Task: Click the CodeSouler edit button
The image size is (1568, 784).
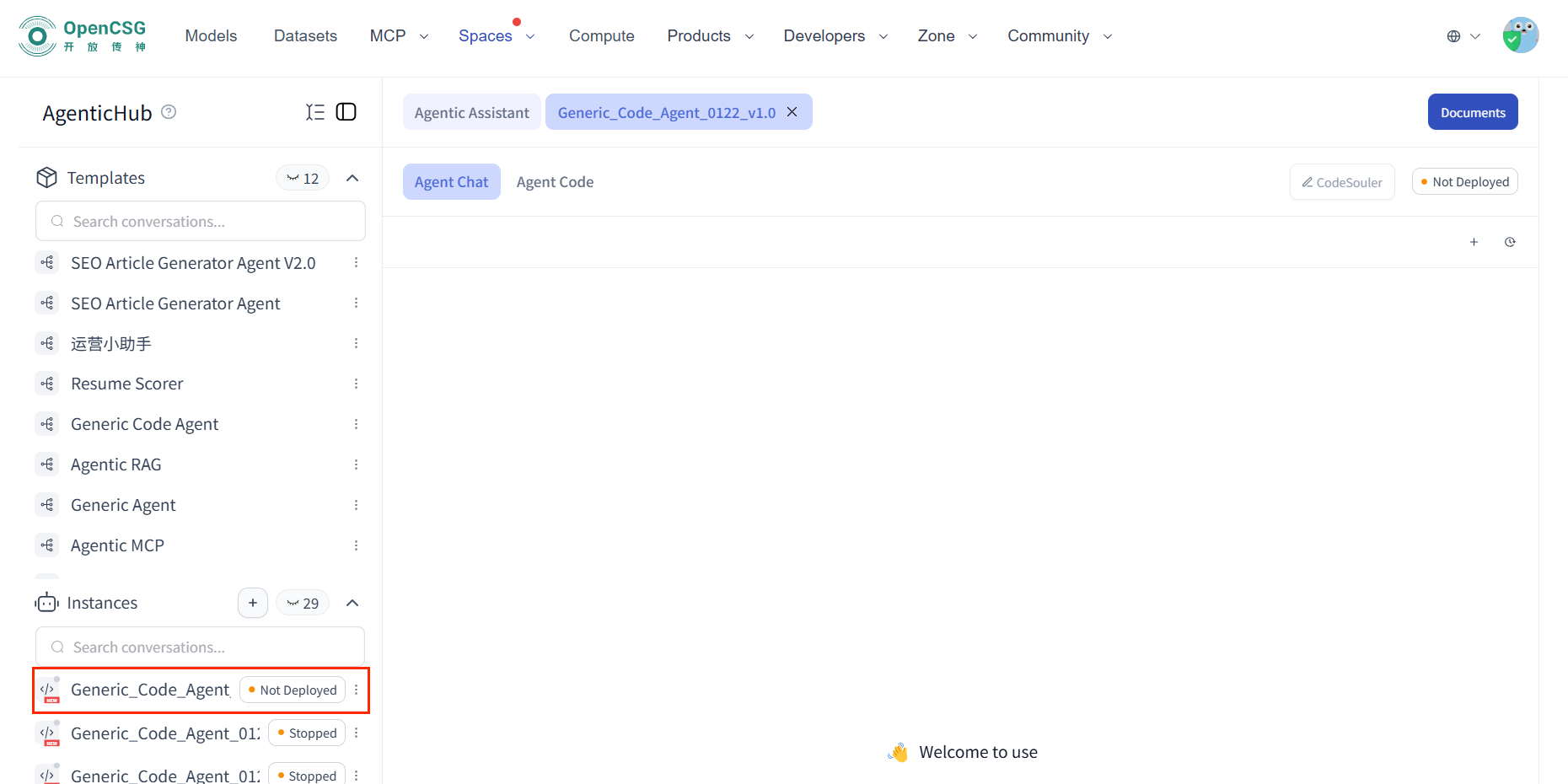Action: point(1341,182)
